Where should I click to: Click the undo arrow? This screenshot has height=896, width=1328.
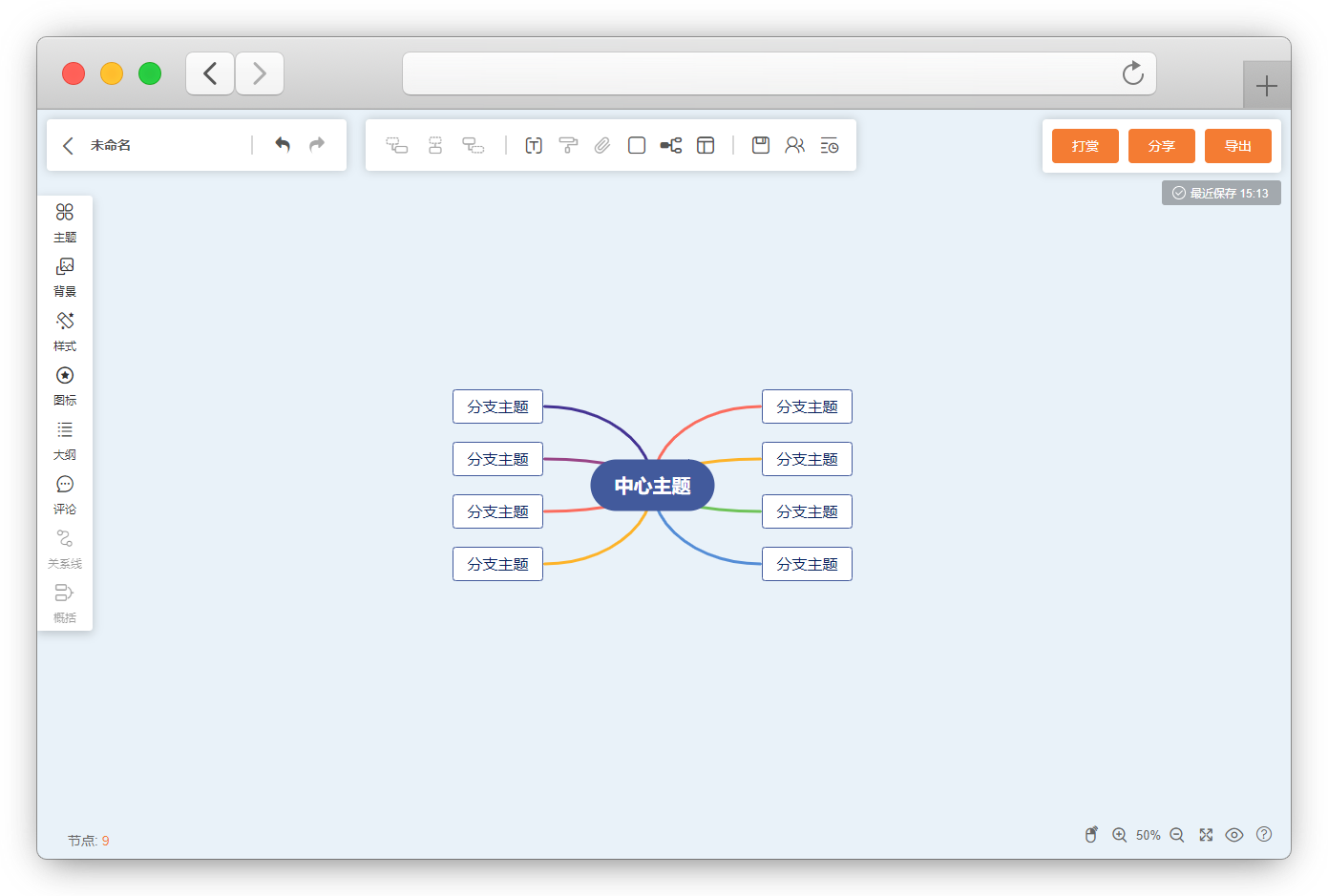point(283,144)
